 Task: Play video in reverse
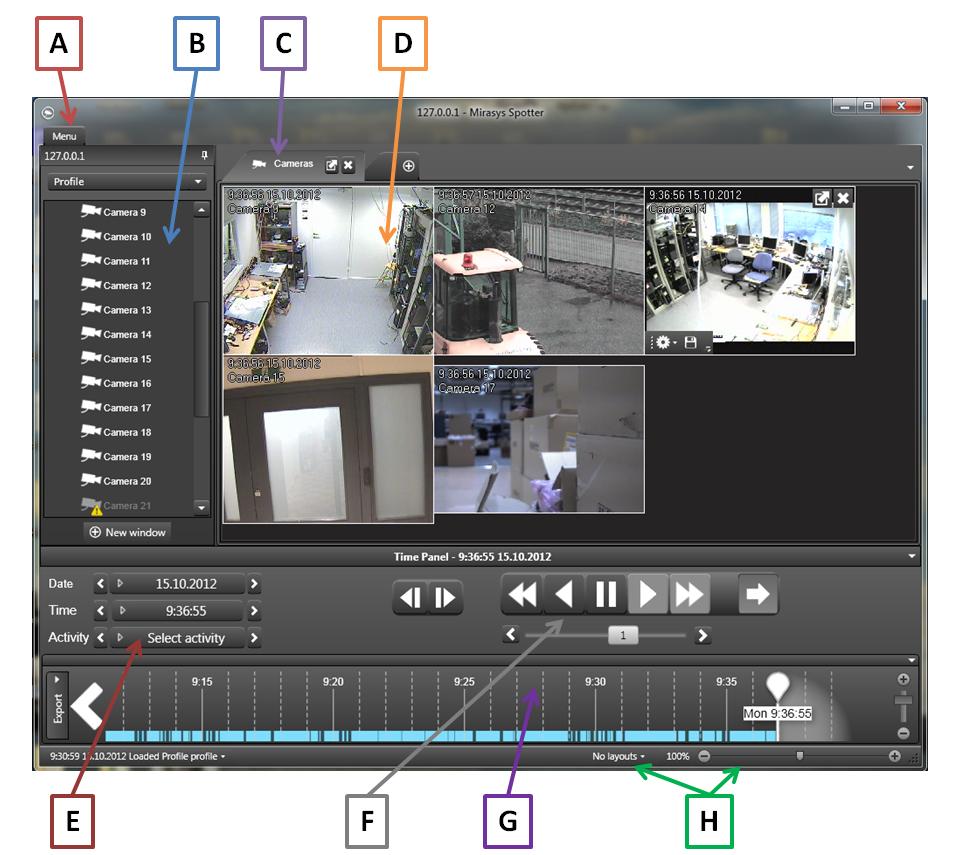pyautogui.click(x=564, y=594)
